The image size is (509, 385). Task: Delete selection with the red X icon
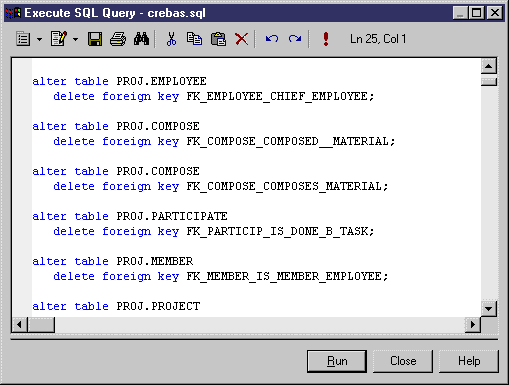242,39
